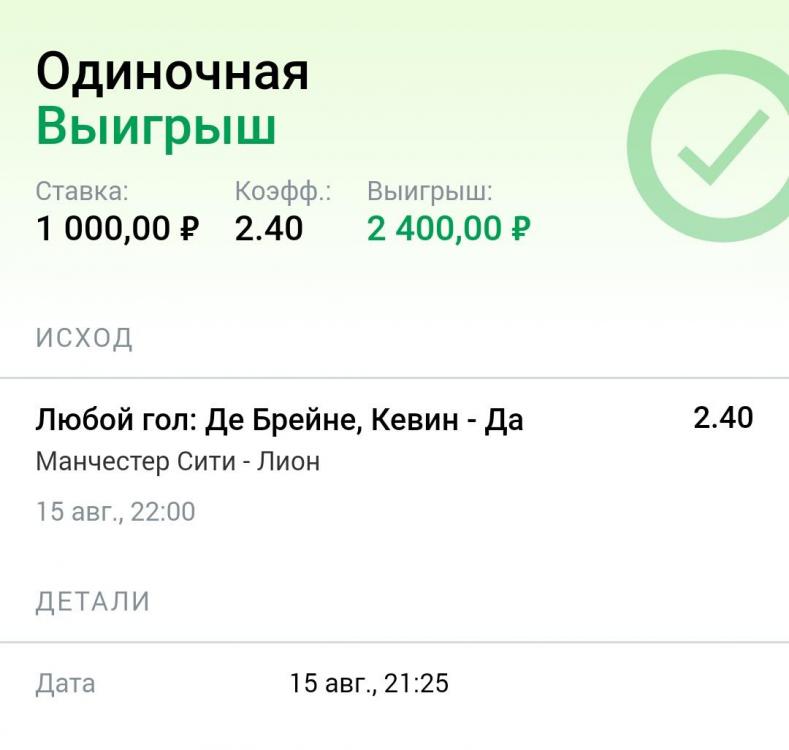Click the small gray "Выигрыш:" label
789x750 pixels.
(429, 191)
